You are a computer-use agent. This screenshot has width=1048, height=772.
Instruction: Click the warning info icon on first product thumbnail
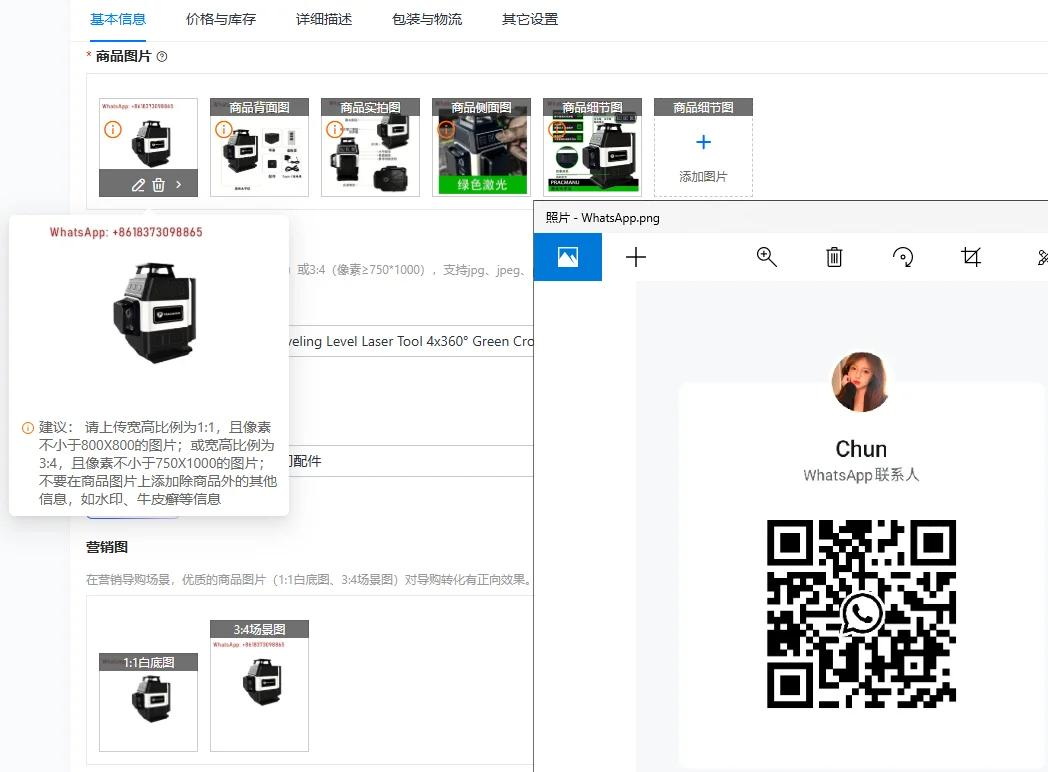tap(113, 129)
